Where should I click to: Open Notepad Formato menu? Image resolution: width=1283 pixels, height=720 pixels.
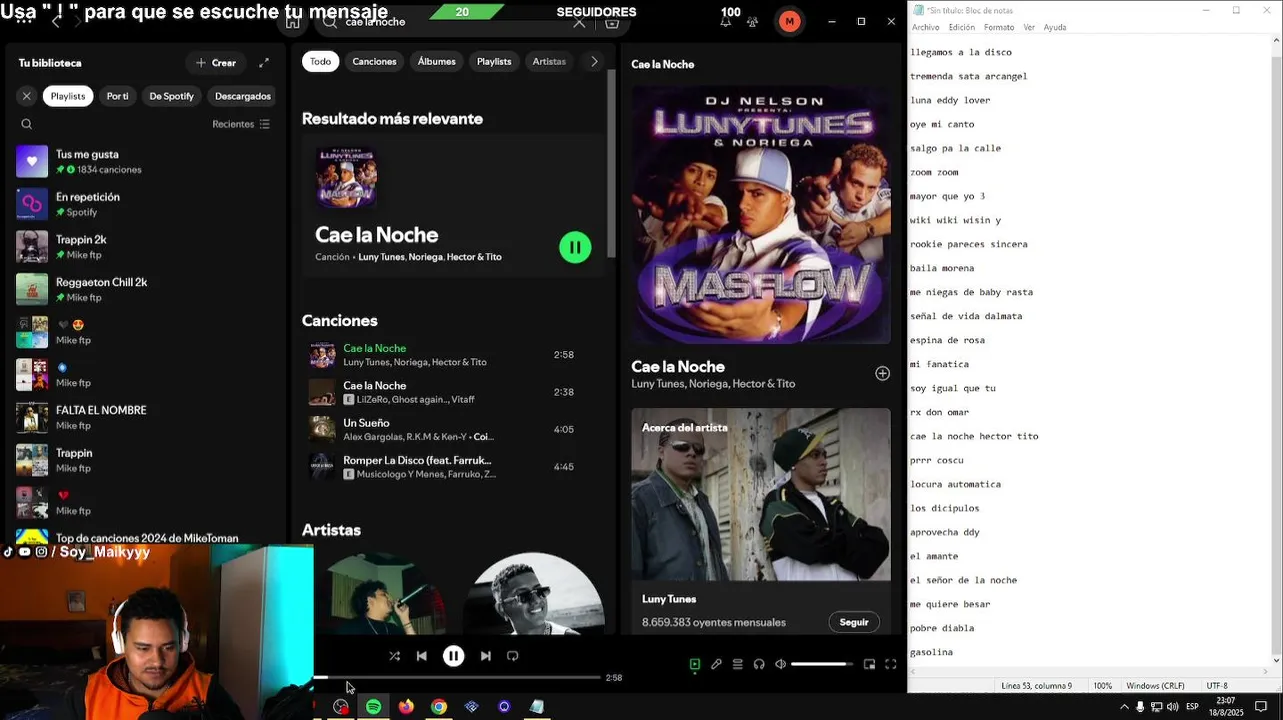click(x=998, y=27)
